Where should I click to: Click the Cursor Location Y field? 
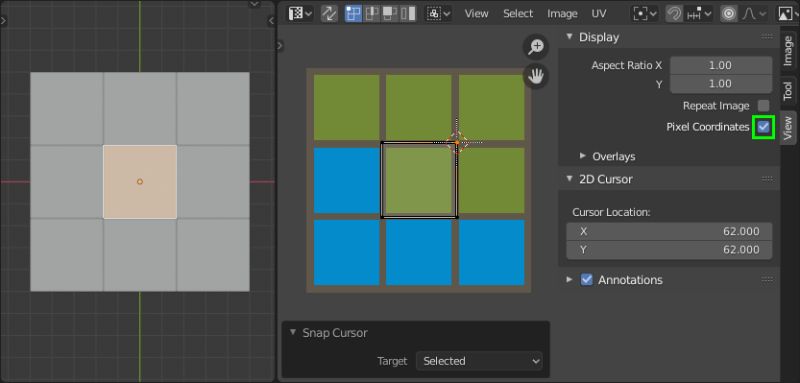tap(669, 249)
